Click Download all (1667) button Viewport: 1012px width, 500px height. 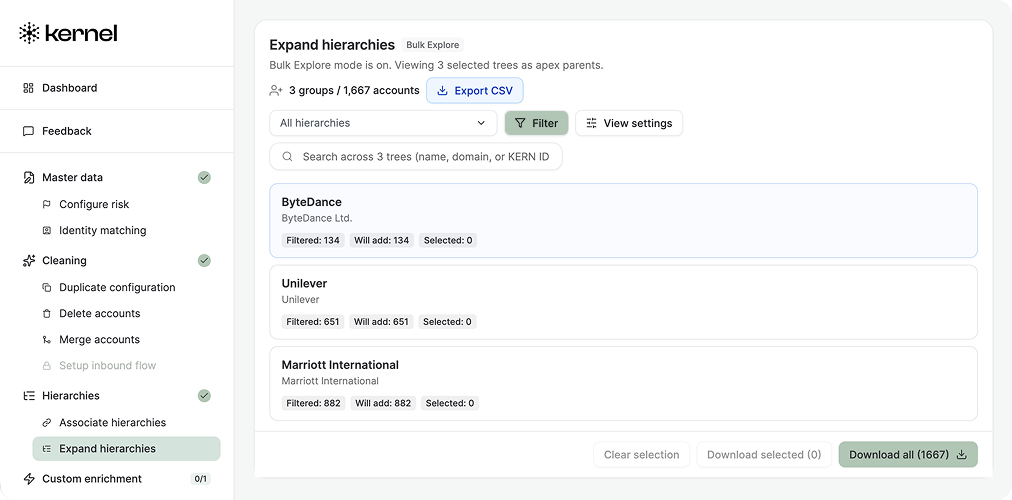[908, 455]
